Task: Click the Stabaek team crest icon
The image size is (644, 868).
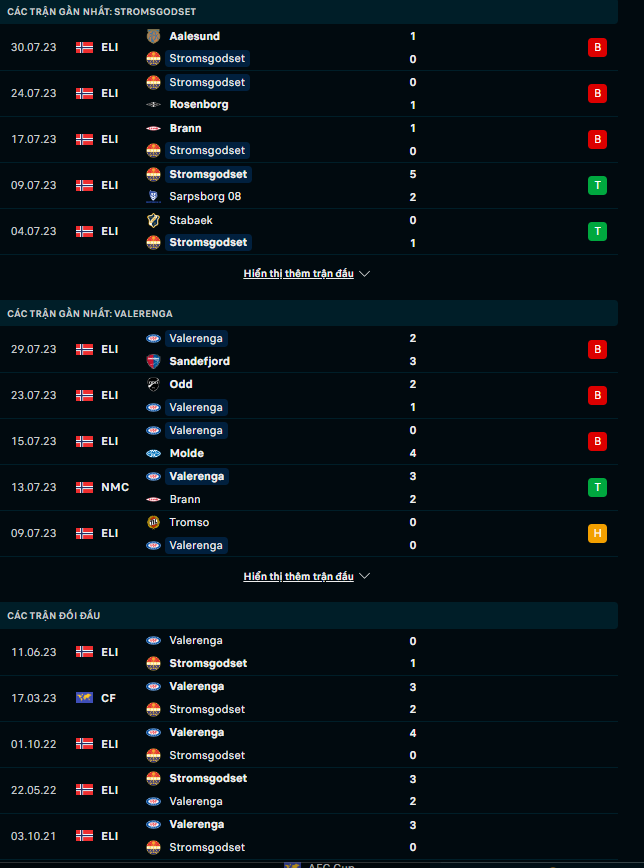Action: (153, 220)
